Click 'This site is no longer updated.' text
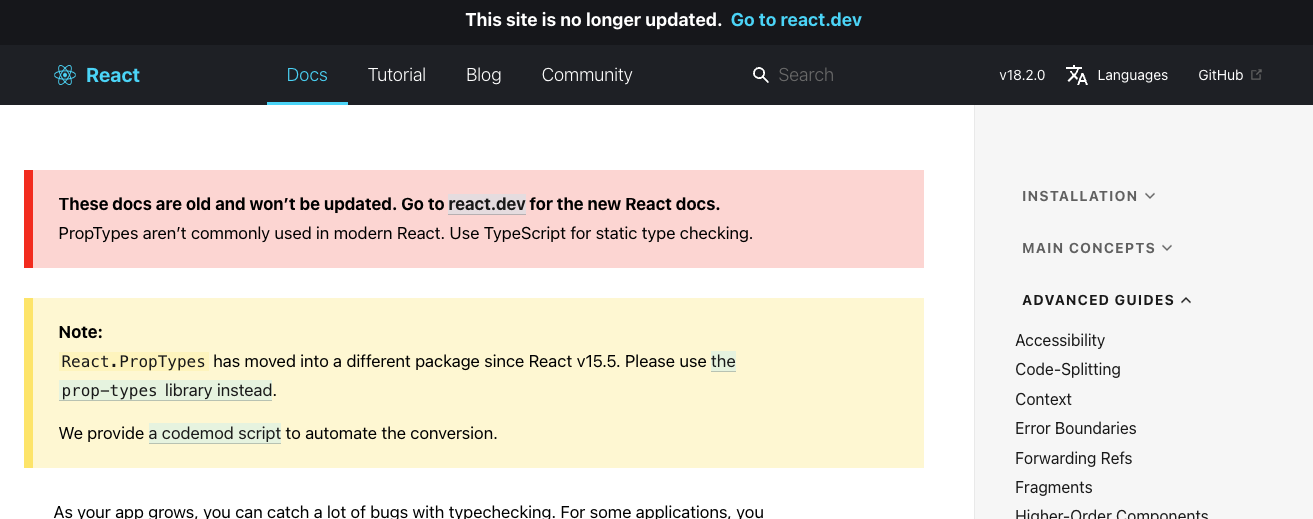 pyautogui.click(x=593, y=20)
